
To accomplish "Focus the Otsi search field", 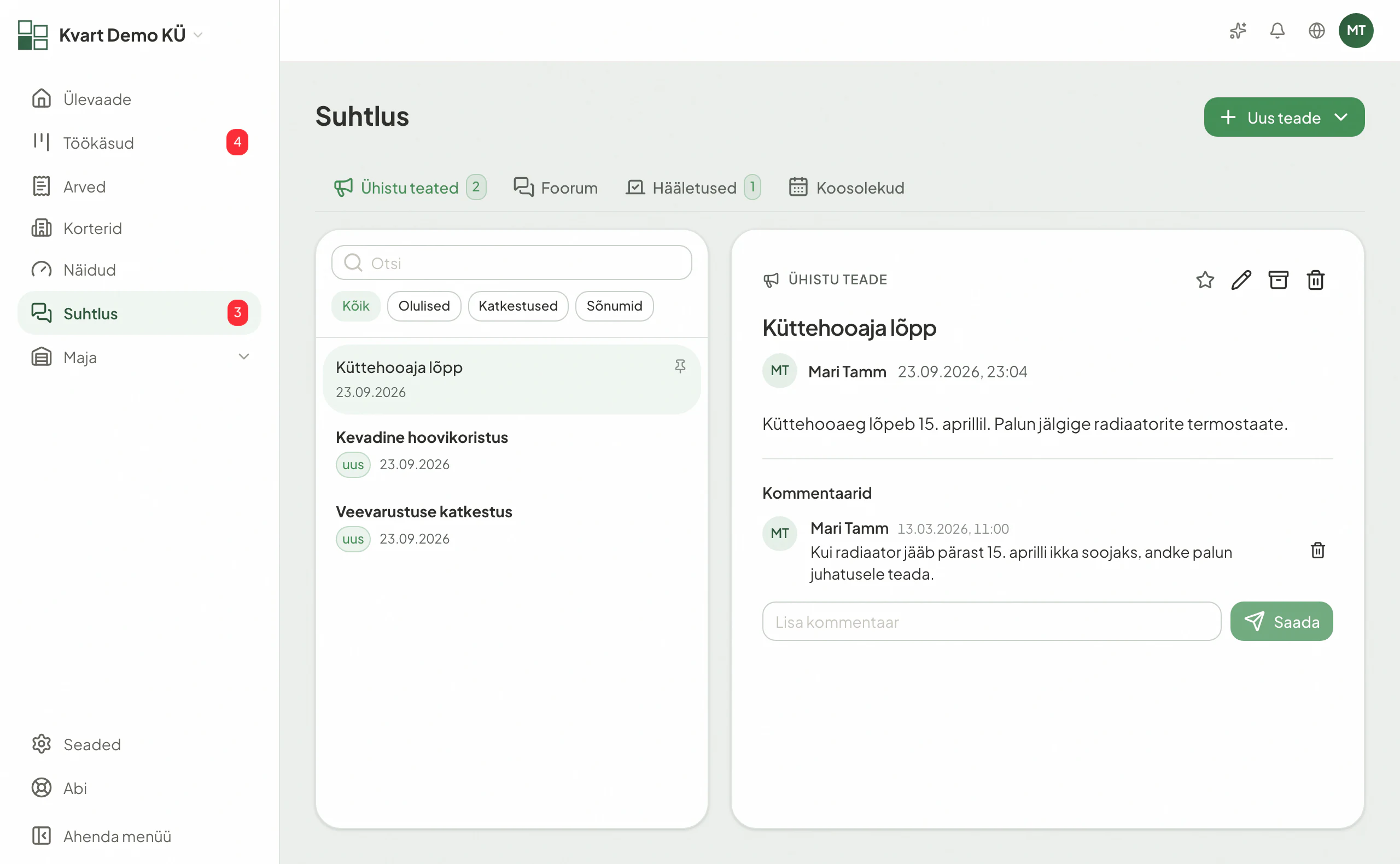I will click(x=511, y=263).
